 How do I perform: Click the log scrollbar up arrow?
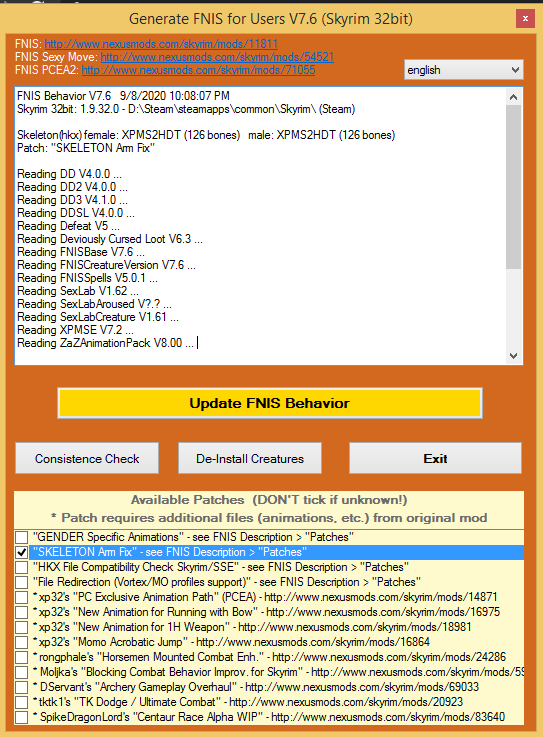click(x=513, y=97)
